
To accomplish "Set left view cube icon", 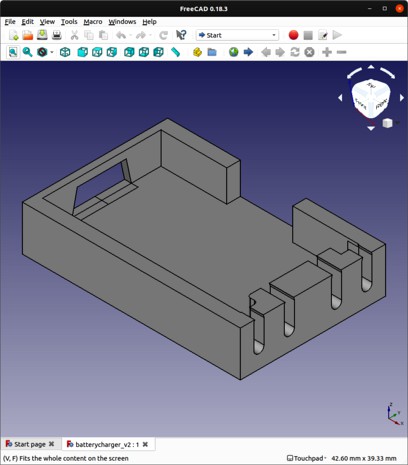I will coord(158,52).
